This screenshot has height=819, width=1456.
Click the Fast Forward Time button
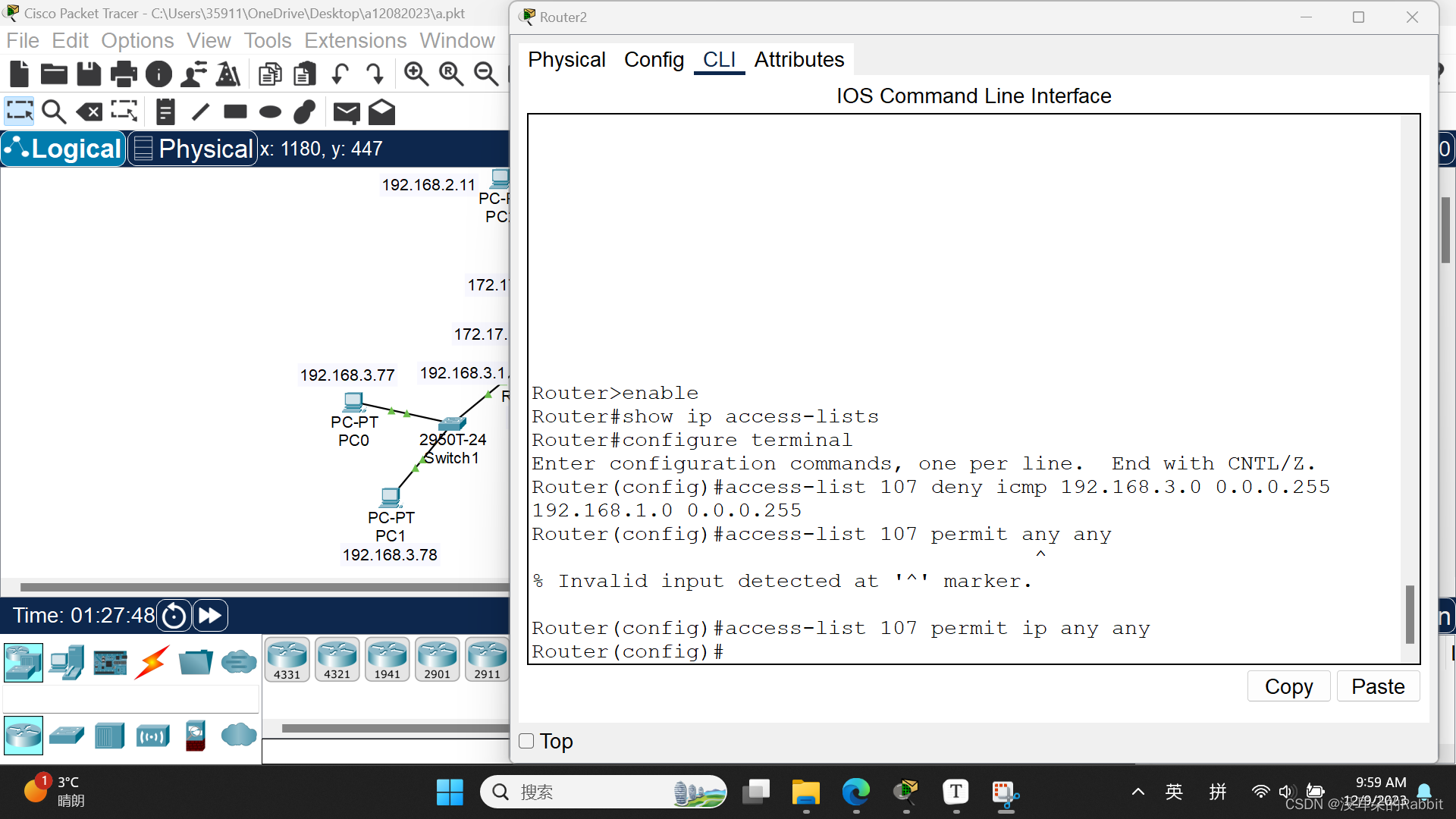click(x=210, y=616)
